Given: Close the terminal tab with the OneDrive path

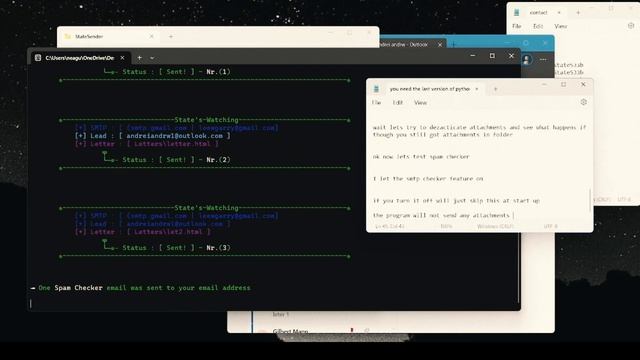Looking at the screenshot, I should click(122, 58).
